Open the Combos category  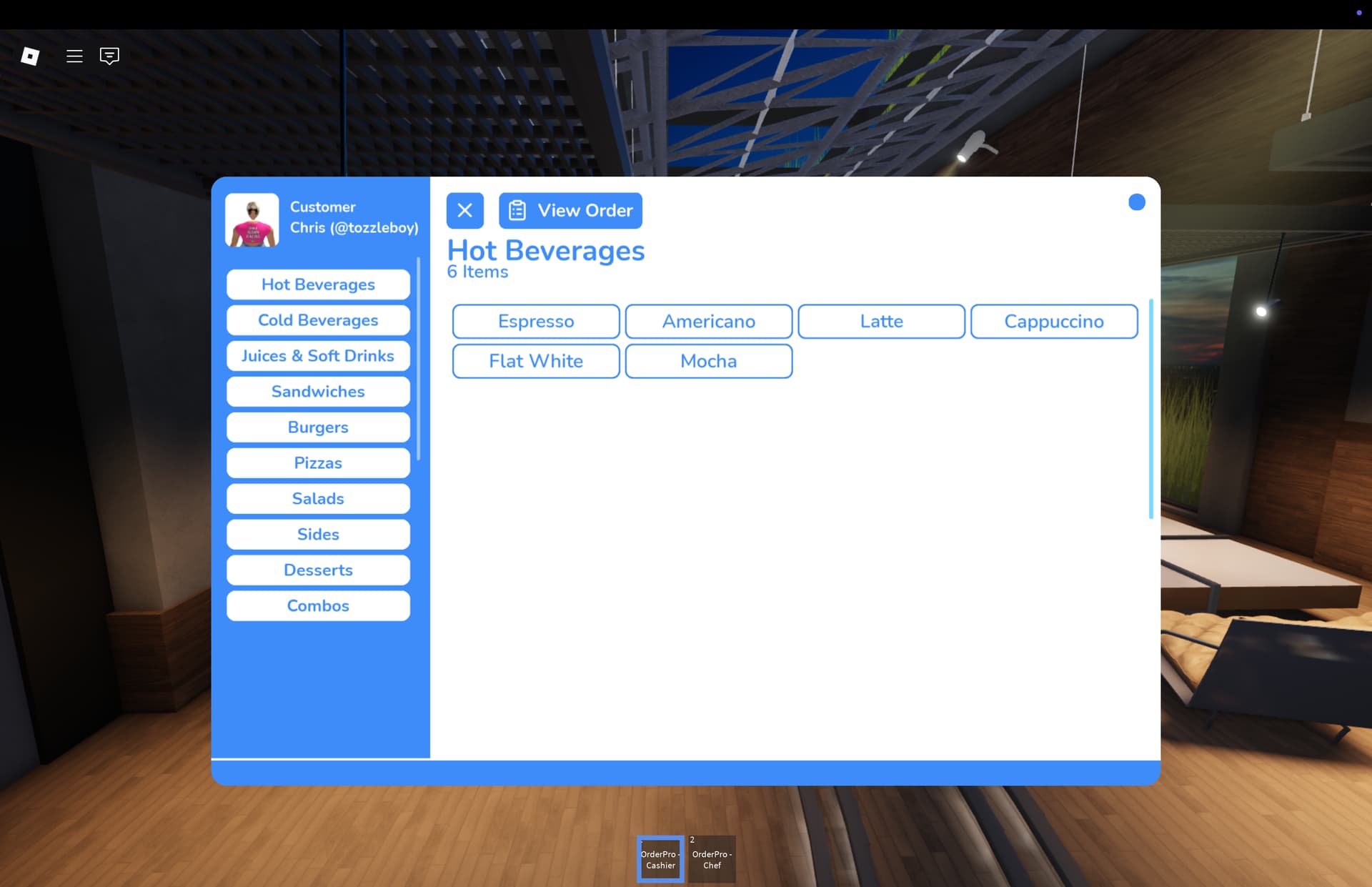[318, 606]
